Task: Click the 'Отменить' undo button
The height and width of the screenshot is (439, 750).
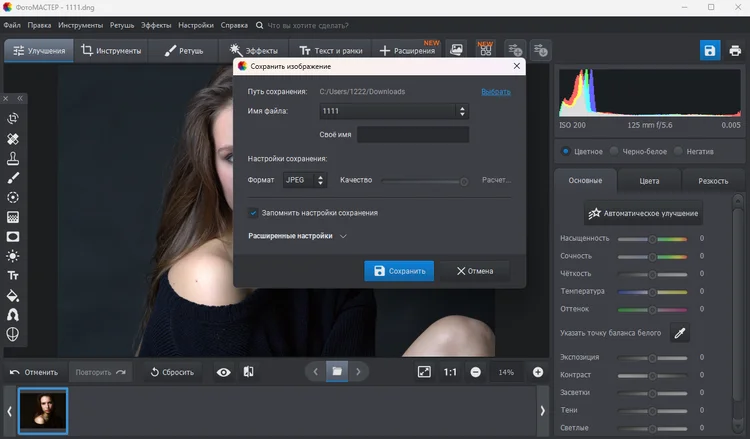Action: (x=33, y=372)
